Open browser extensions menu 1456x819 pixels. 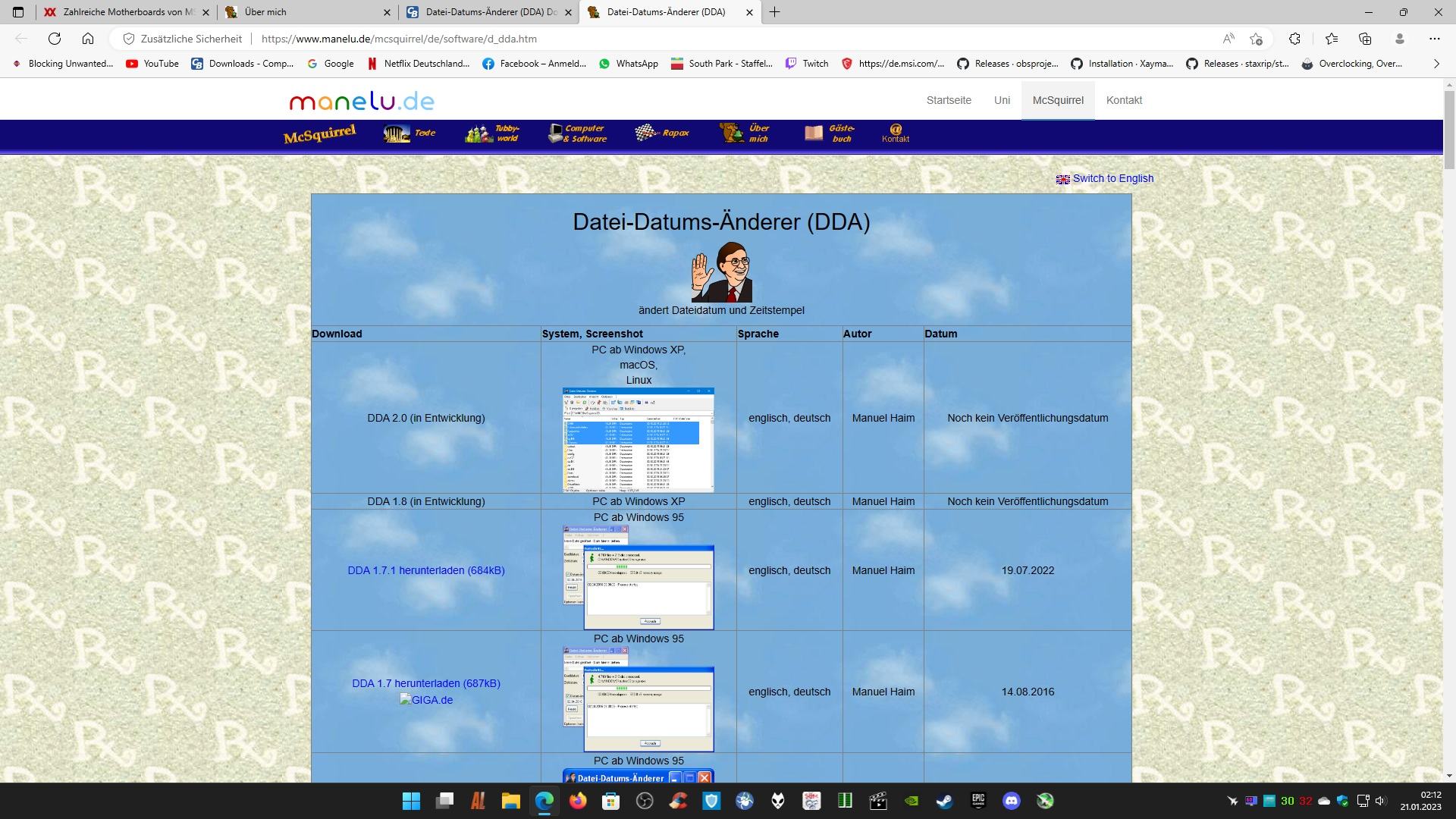pyautogui.click(x=1294, y=39)
